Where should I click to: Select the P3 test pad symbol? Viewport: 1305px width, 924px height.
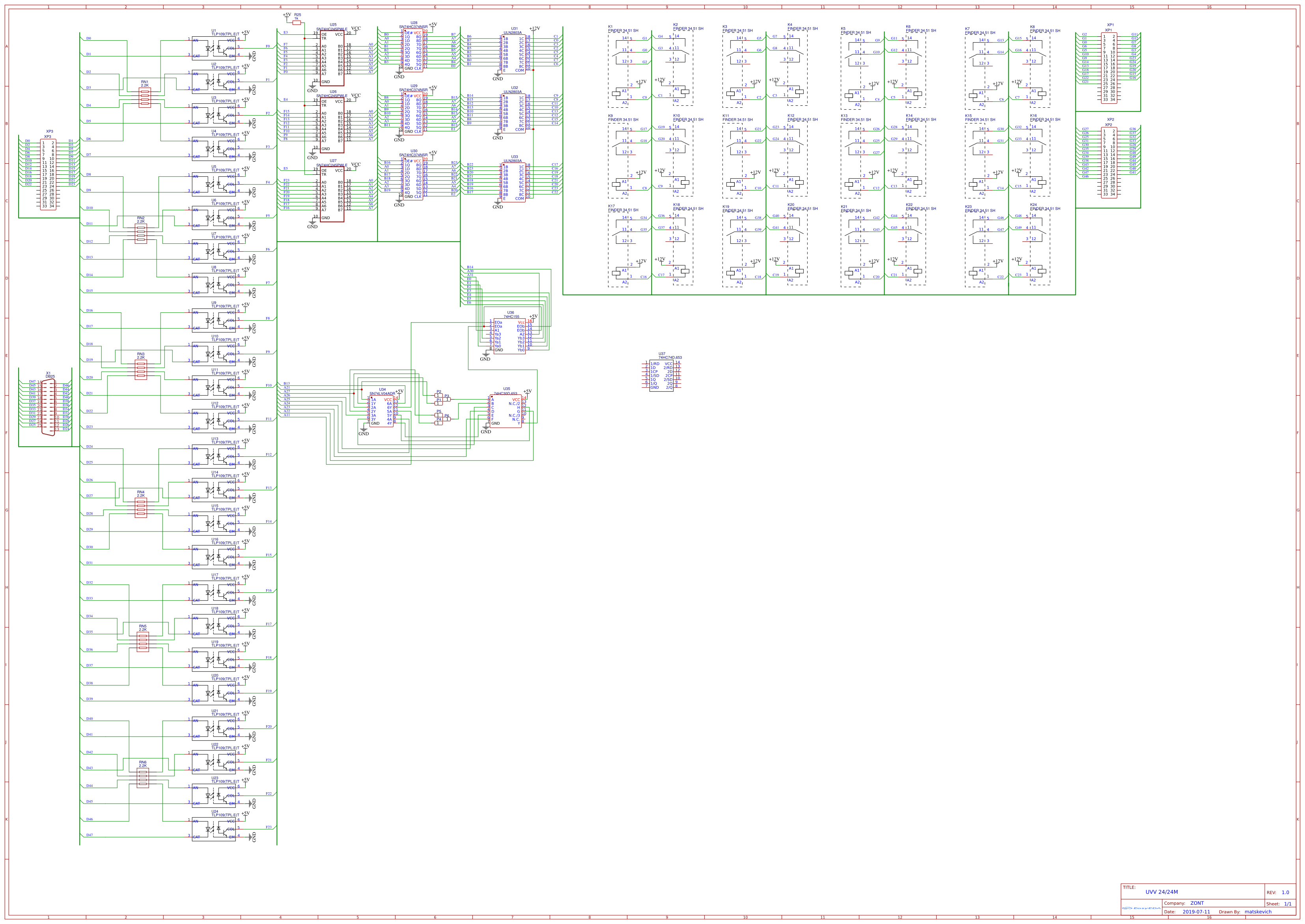pos(448,399)
